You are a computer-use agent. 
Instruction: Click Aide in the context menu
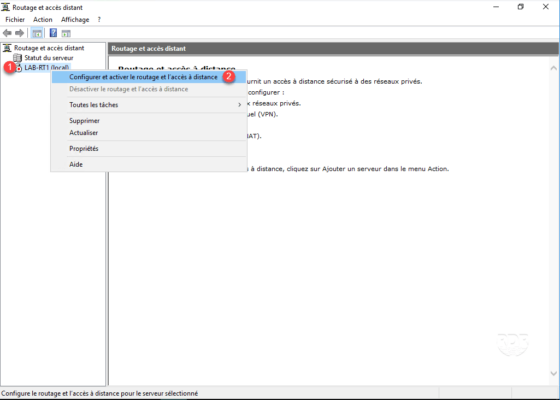149,164
